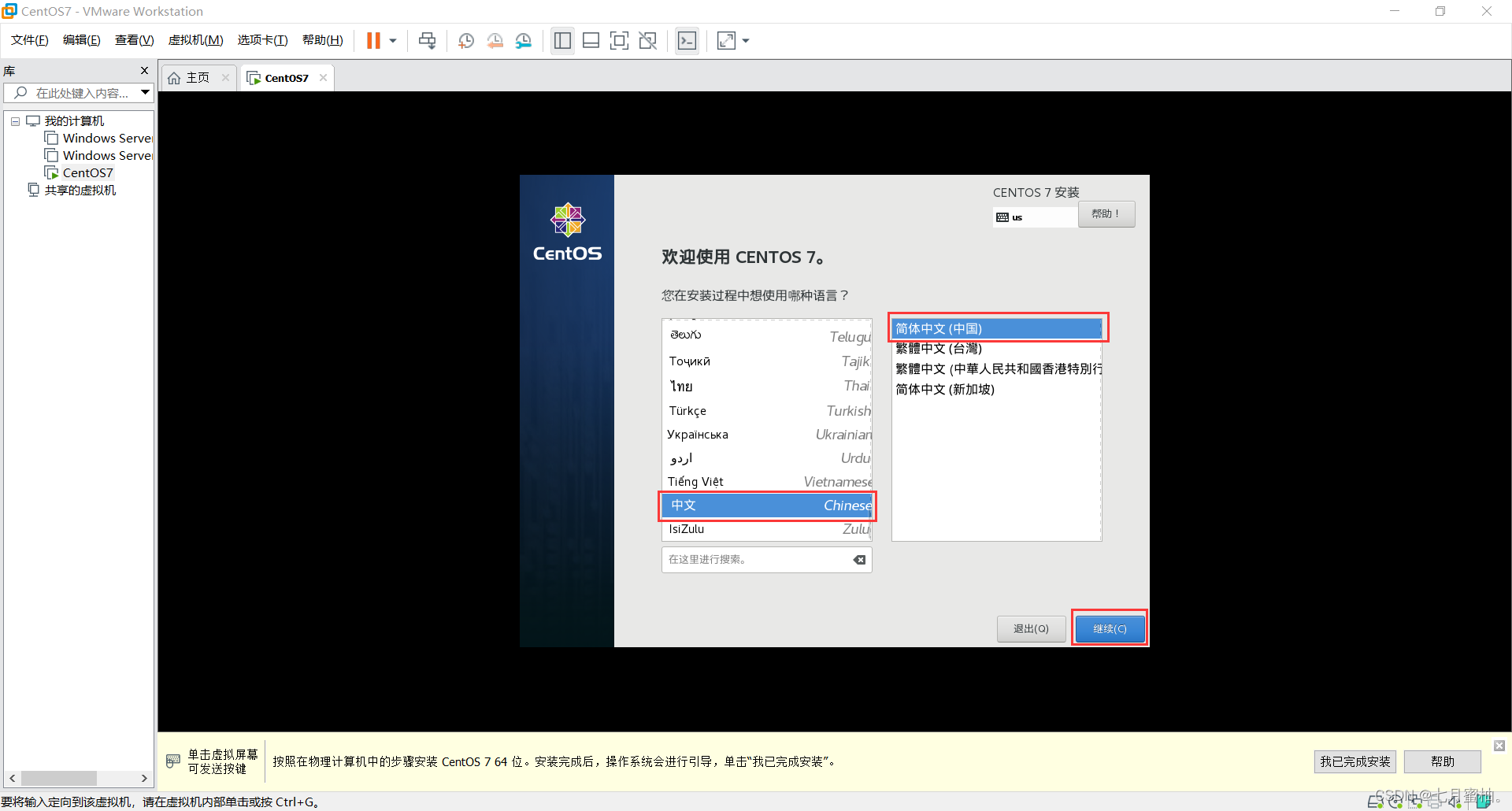This screenshot has height=811, width=1512.
Task: Select 中文 Chinese in the language list
Action: point(767,505)
